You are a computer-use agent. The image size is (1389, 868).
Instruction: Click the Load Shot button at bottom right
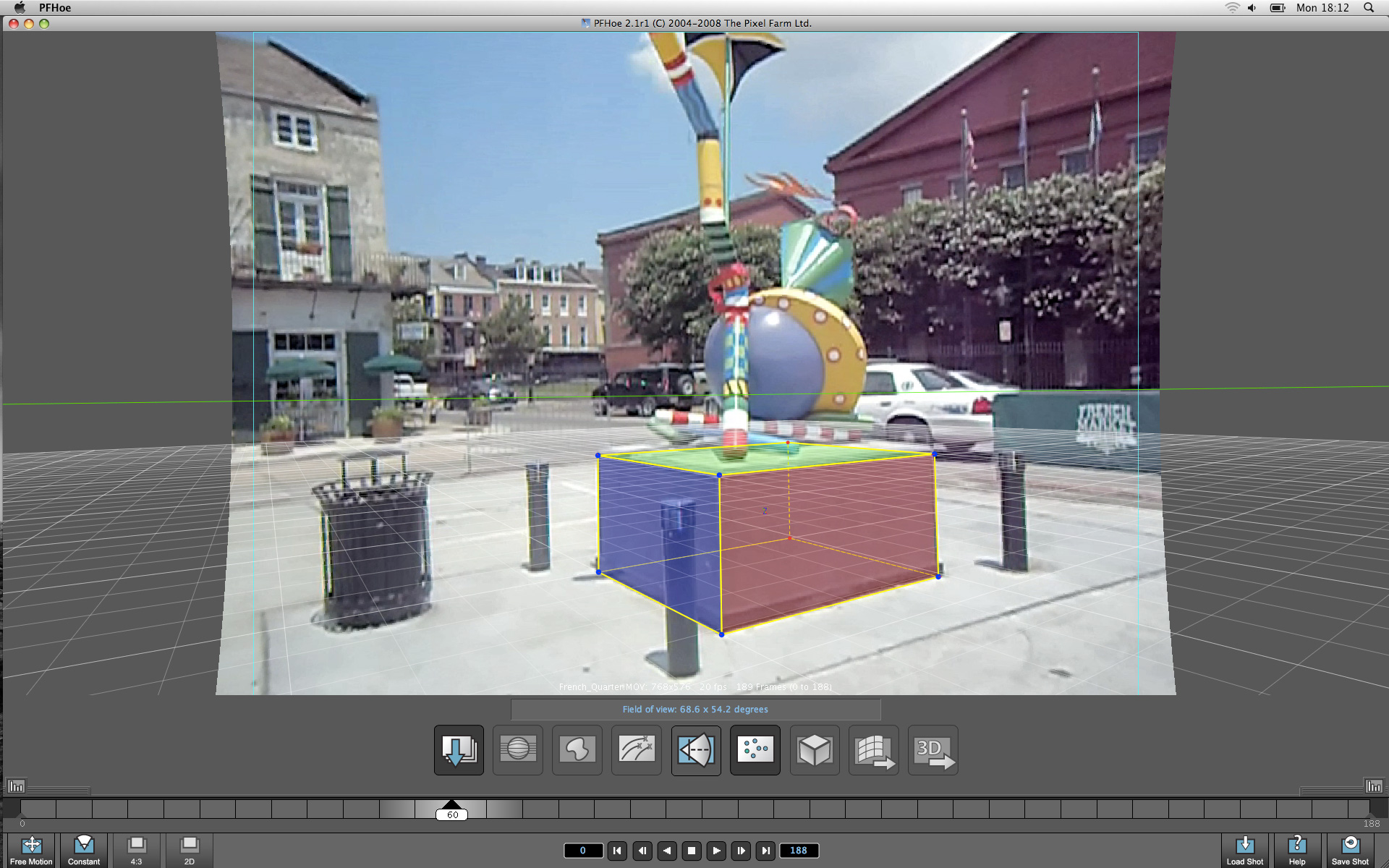click(x=1244, y=851)
